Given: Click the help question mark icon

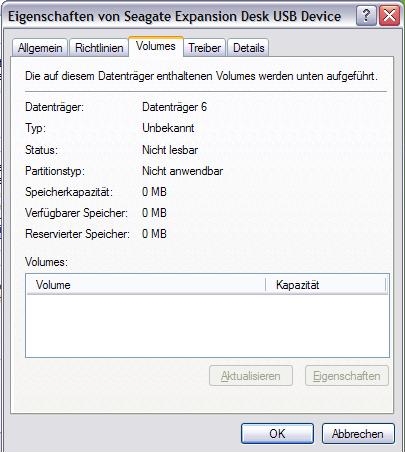Looking at the screenshot, I should pyautogui.click(x=366, y=16).
